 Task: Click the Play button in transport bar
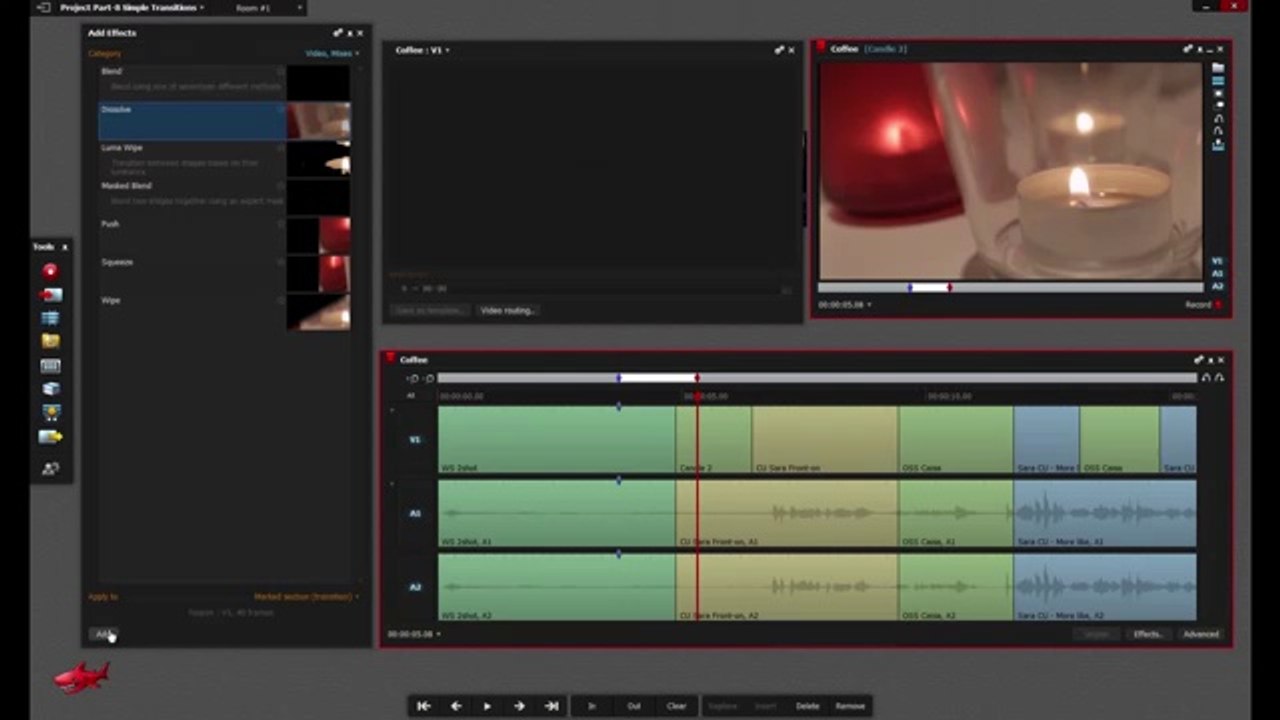(x=487, y=706)
